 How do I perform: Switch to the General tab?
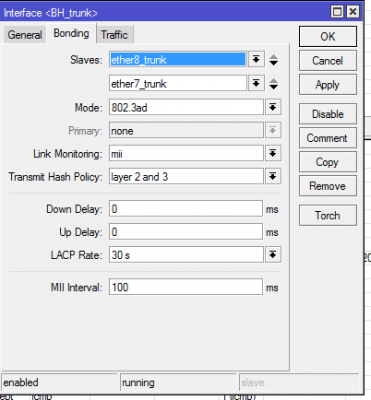click(x=25, y=35)
